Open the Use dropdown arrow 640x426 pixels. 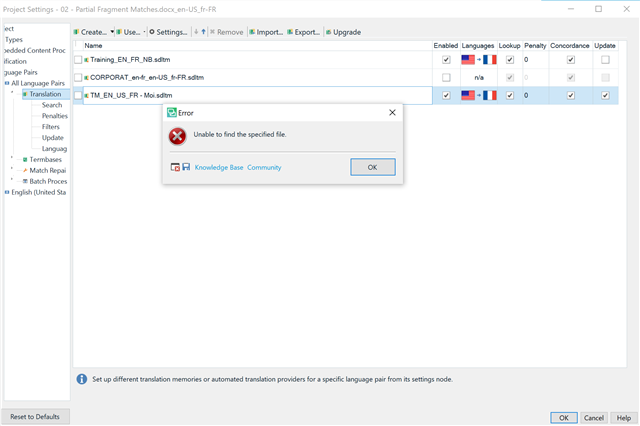point(144,32)
